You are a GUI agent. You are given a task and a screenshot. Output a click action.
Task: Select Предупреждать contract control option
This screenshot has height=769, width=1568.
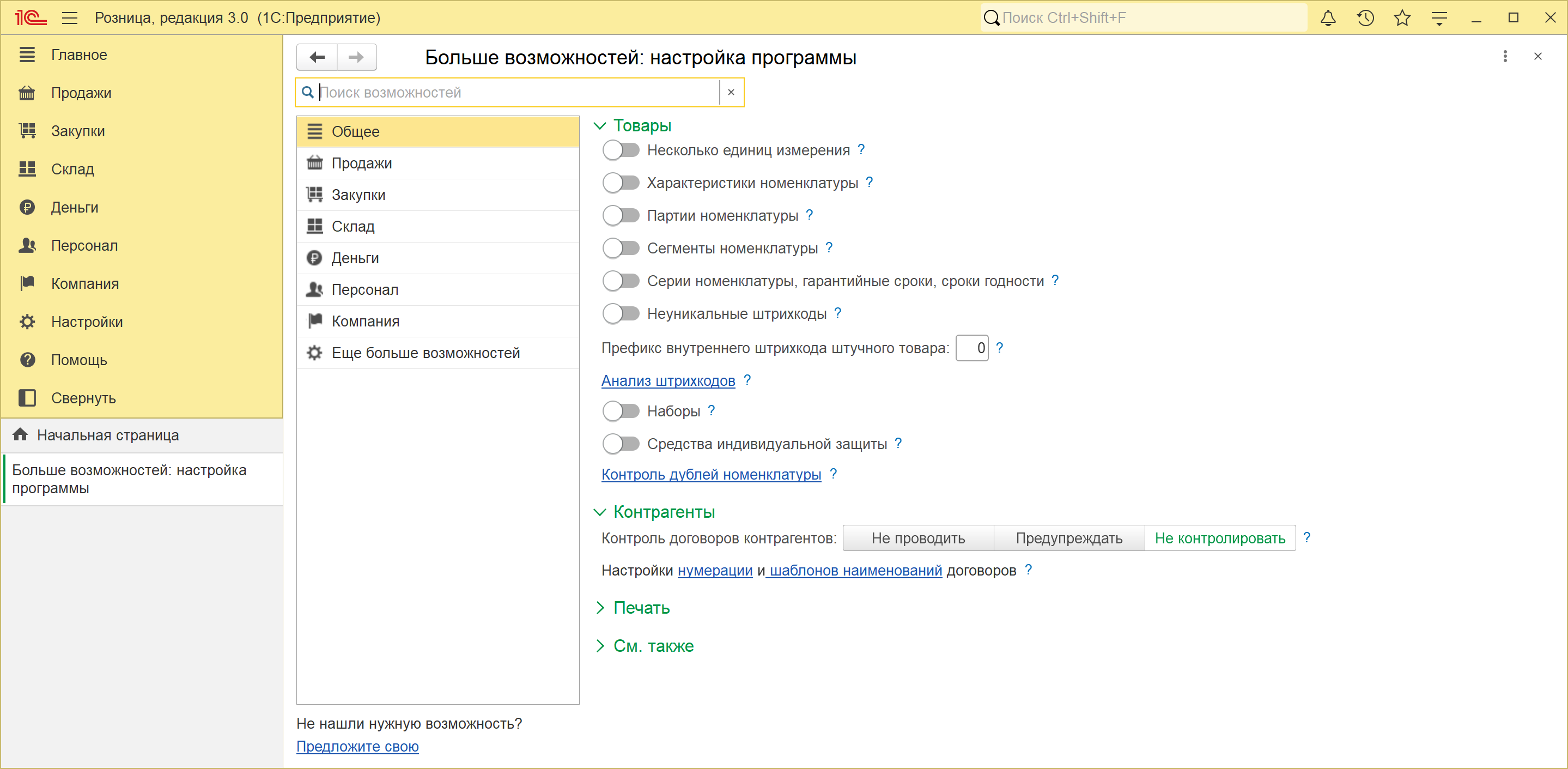[x=1069, y=538]
